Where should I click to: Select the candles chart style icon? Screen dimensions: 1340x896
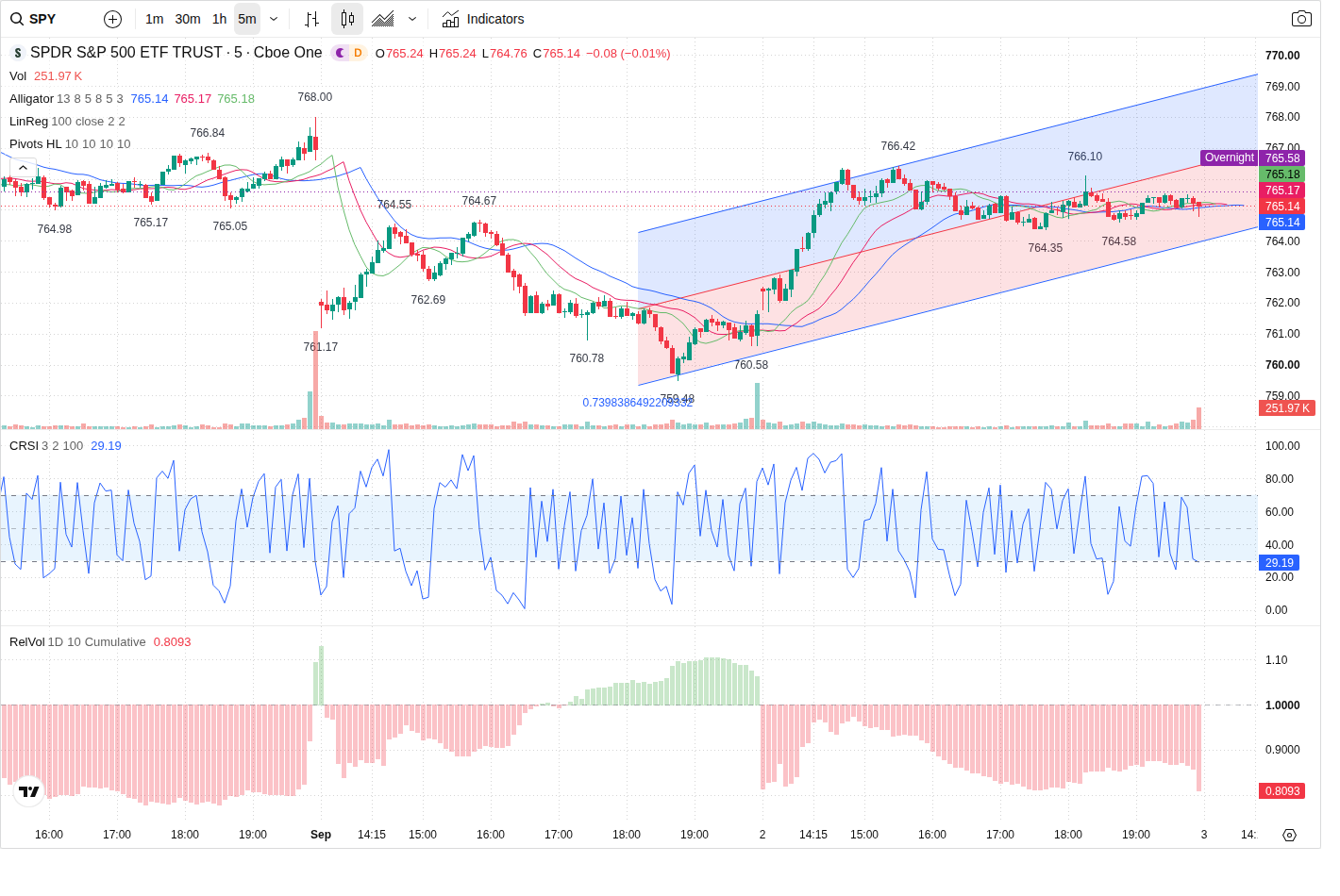coord(347,19)
